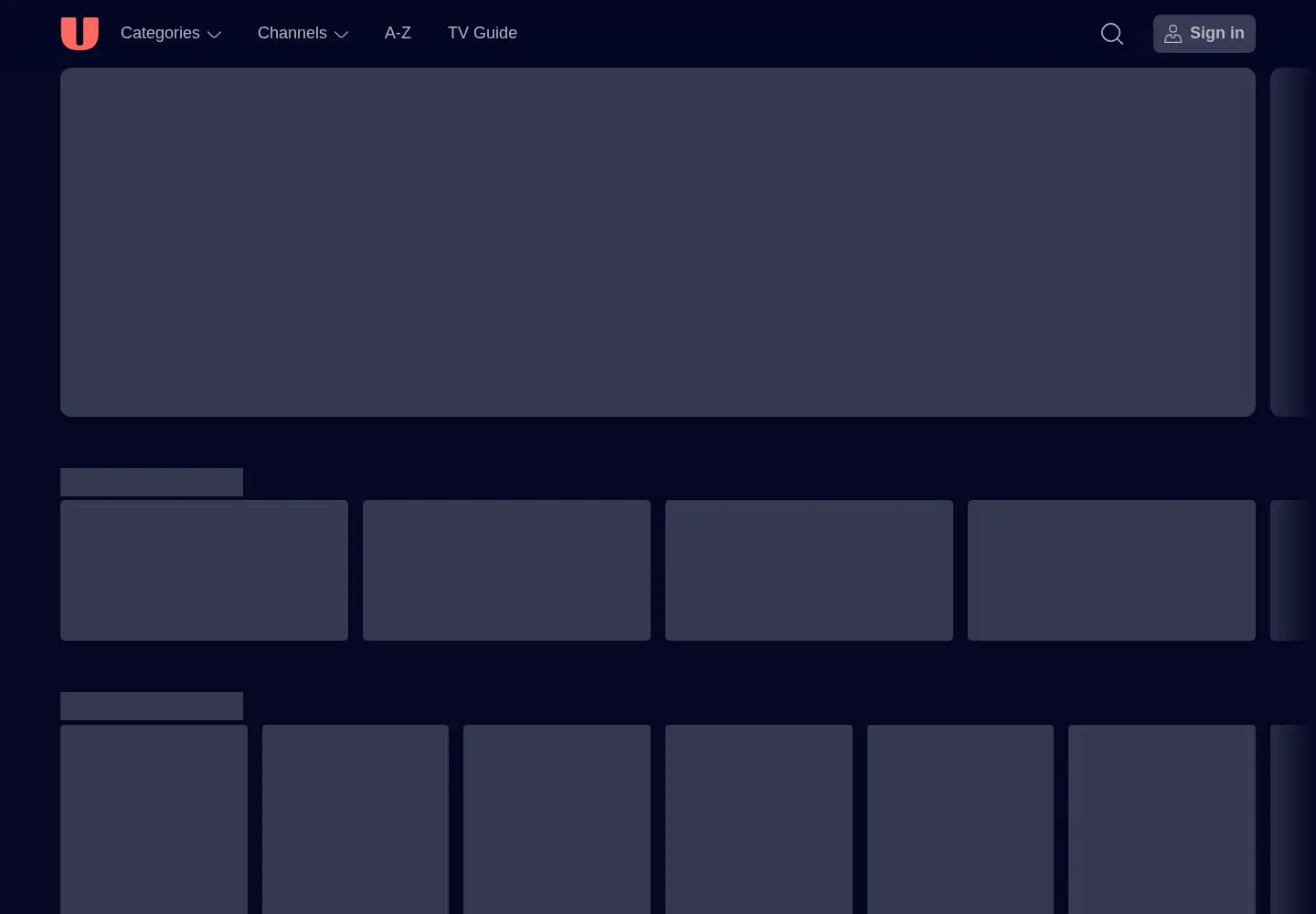
Task: Expand the Channels dropdown
Action: tap(302, 33)
